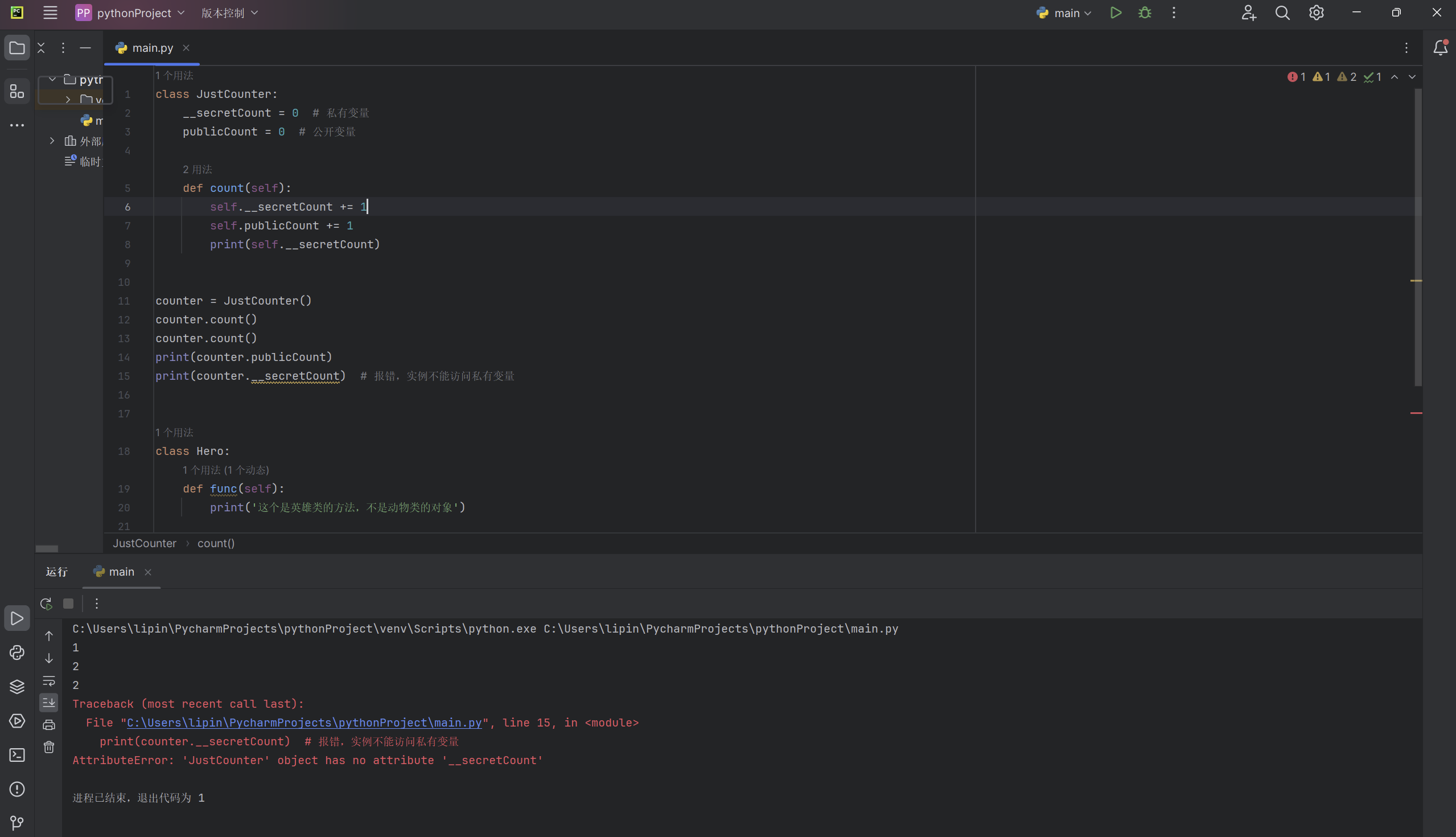Screen dimensions: 1456x837
Task: Click the editor vertical scrollbar
Action: 1417,237
